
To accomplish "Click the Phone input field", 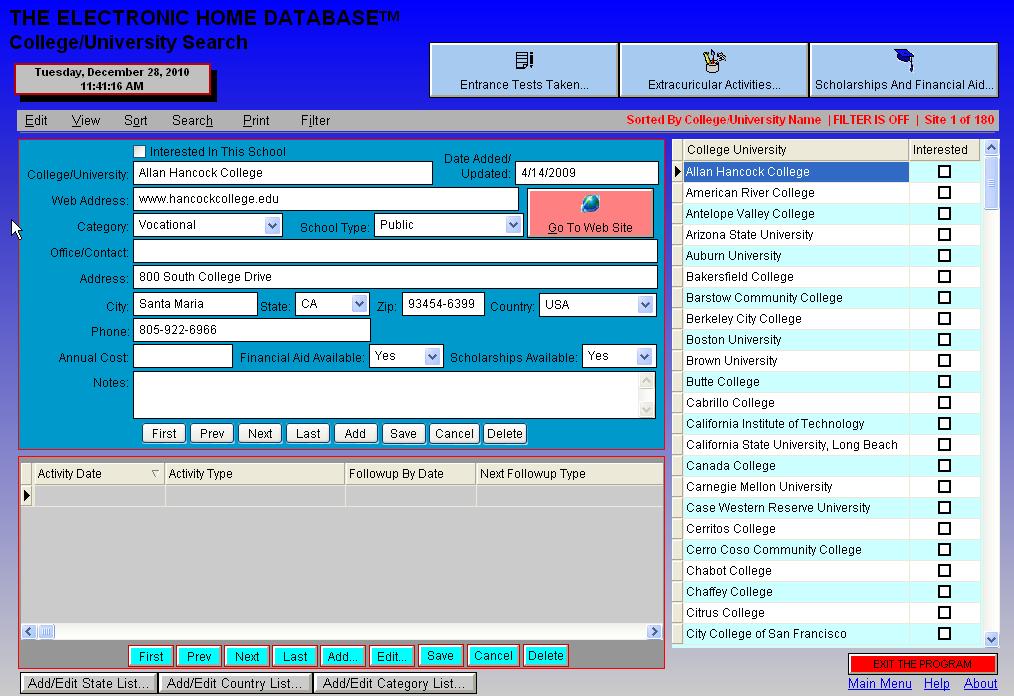I will [x=252, y=330].
